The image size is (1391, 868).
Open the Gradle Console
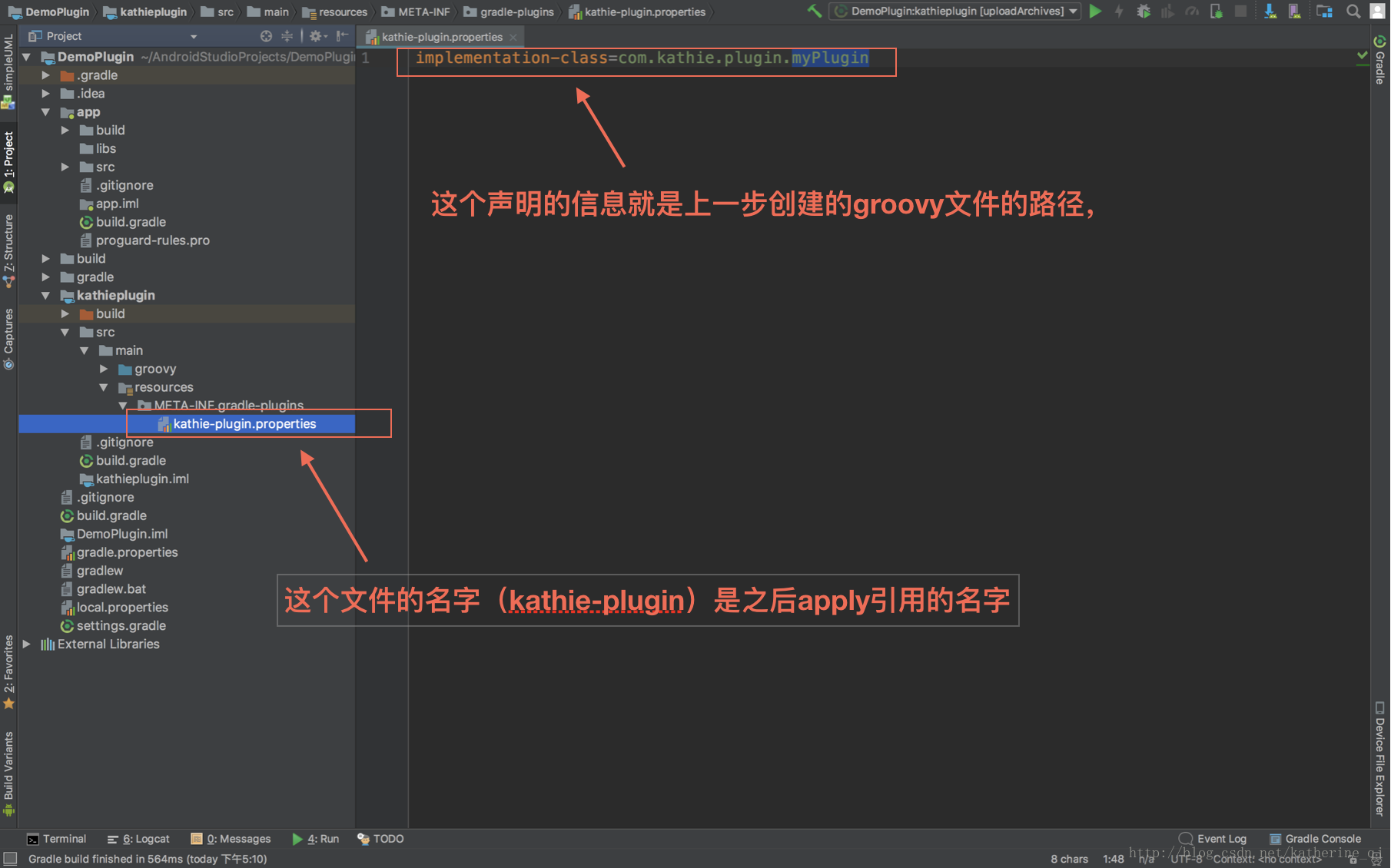coord(1316,839)
